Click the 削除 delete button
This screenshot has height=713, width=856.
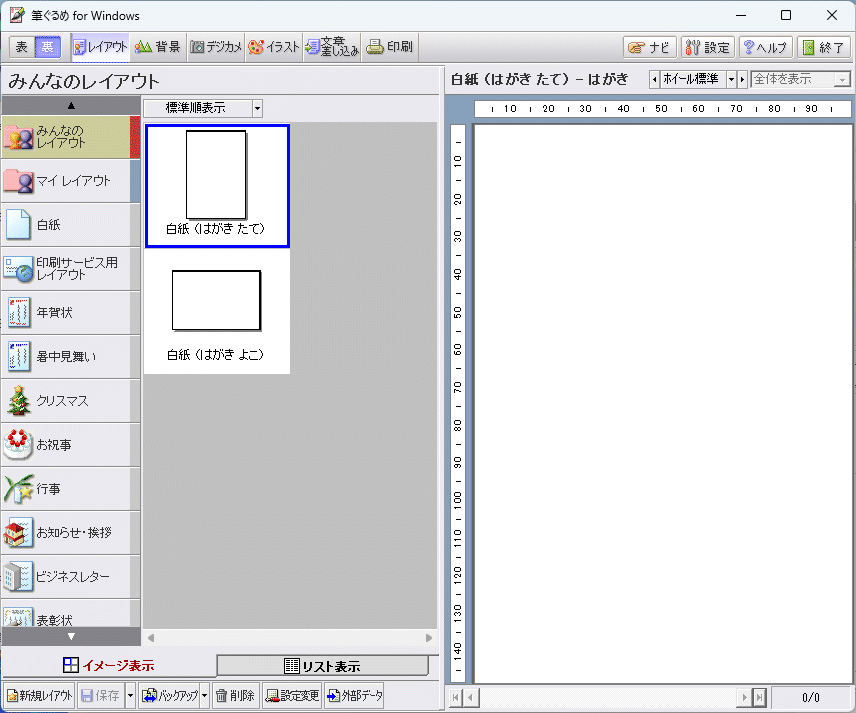236,696
